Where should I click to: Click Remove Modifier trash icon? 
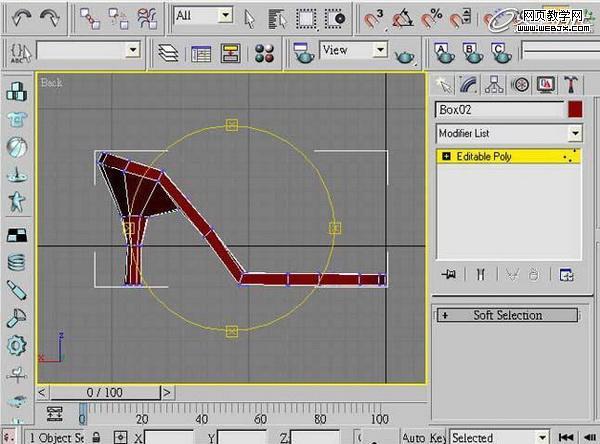[x=534, y=274]
